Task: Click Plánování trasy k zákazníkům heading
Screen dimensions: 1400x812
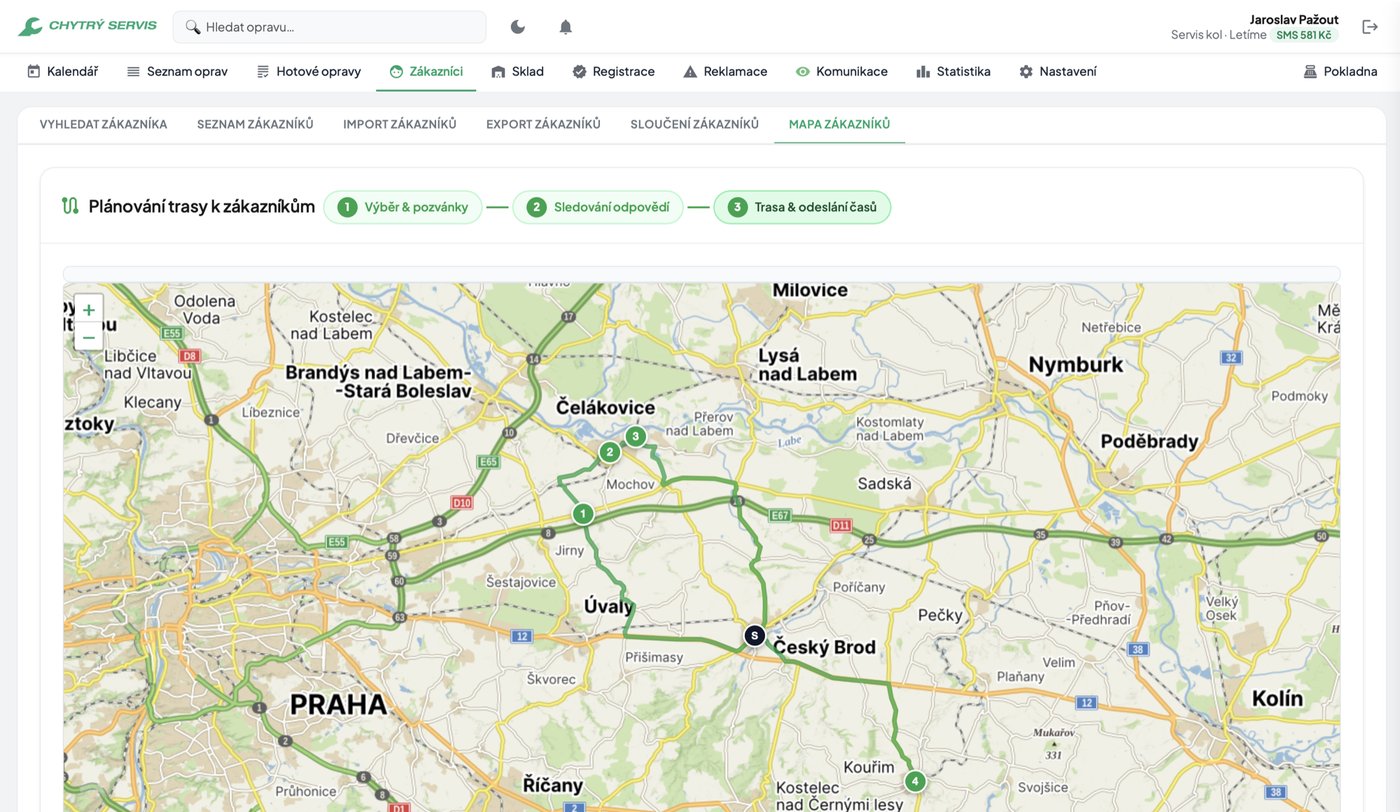Action: point(202,207)
